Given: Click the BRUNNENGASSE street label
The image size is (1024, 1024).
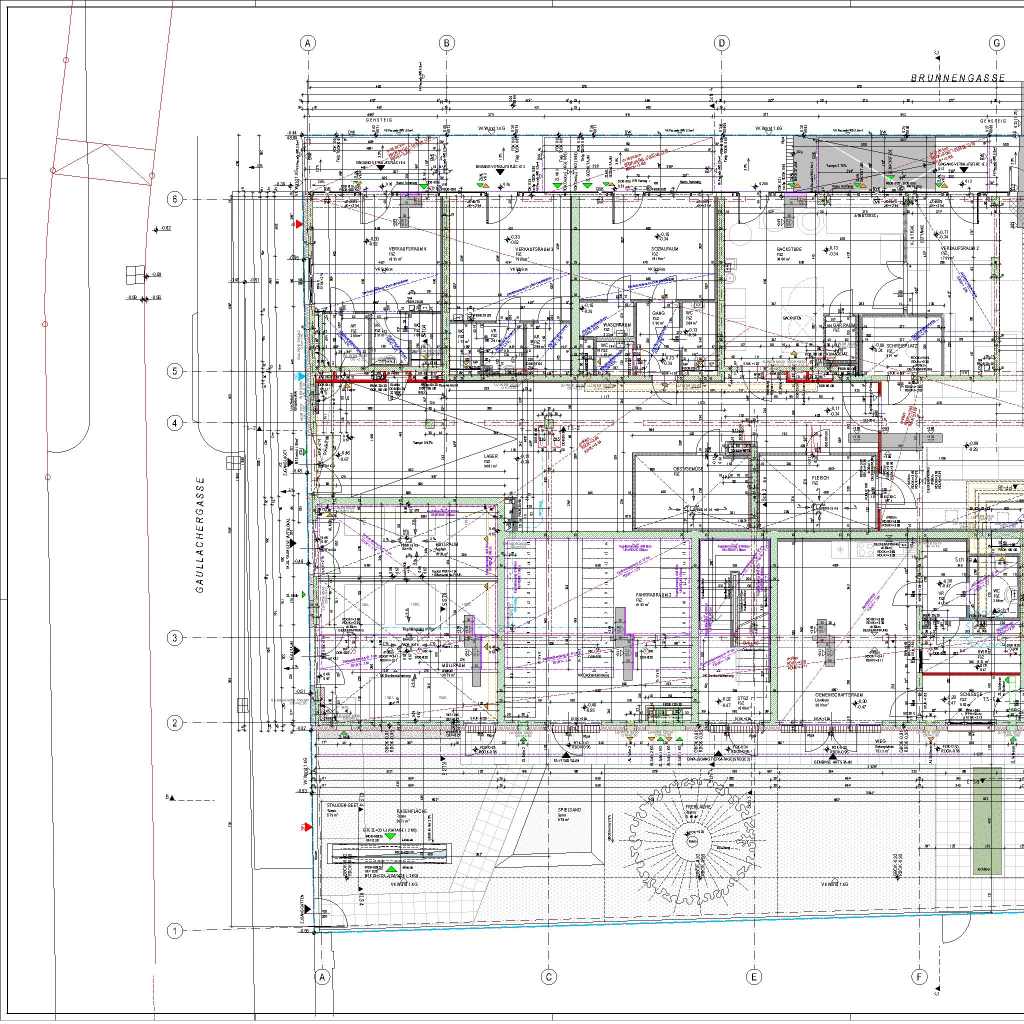Looking at the screenshot, I should (957, 77).
